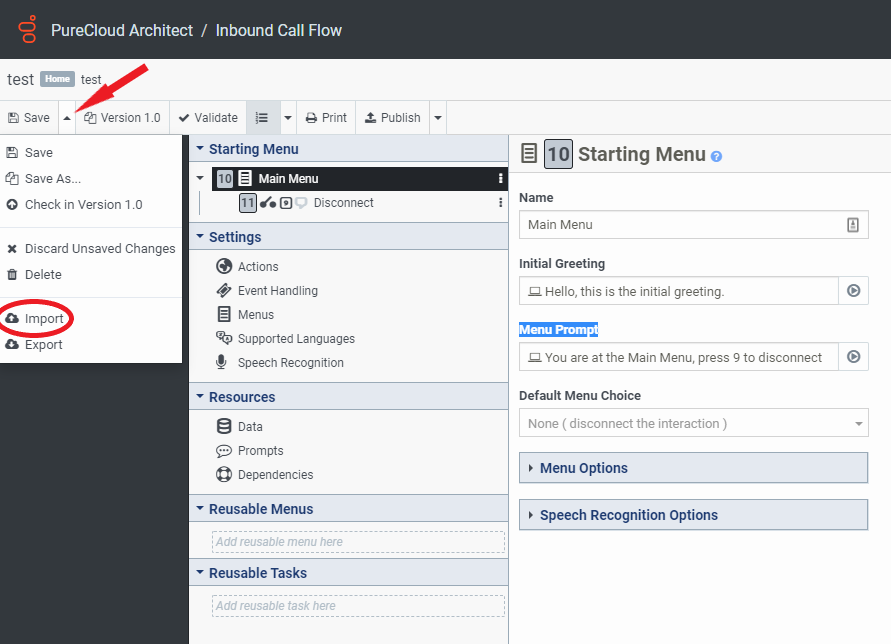Image resolution: width=891 pixels, height=644 pixels.
Task: Select the Main Menu tree row
Action: (359, 178)
